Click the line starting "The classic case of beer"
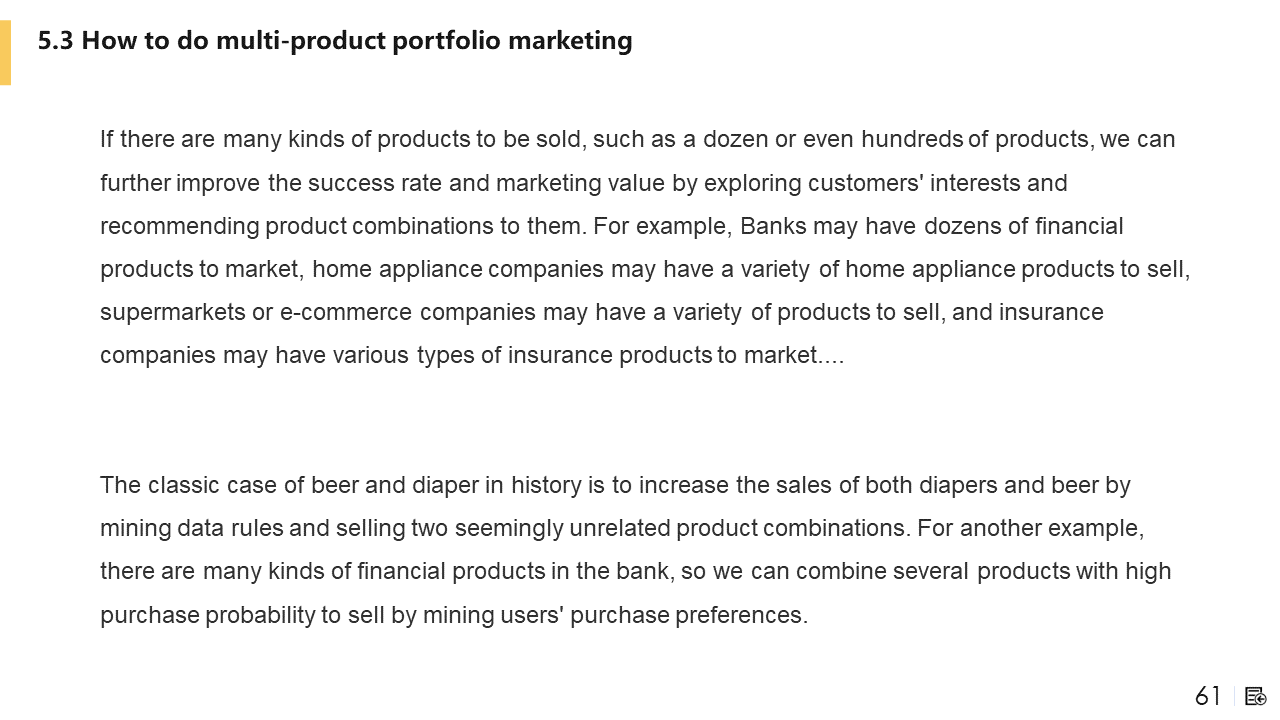Viewport: 1280px width, 720px height. [615, 485]
